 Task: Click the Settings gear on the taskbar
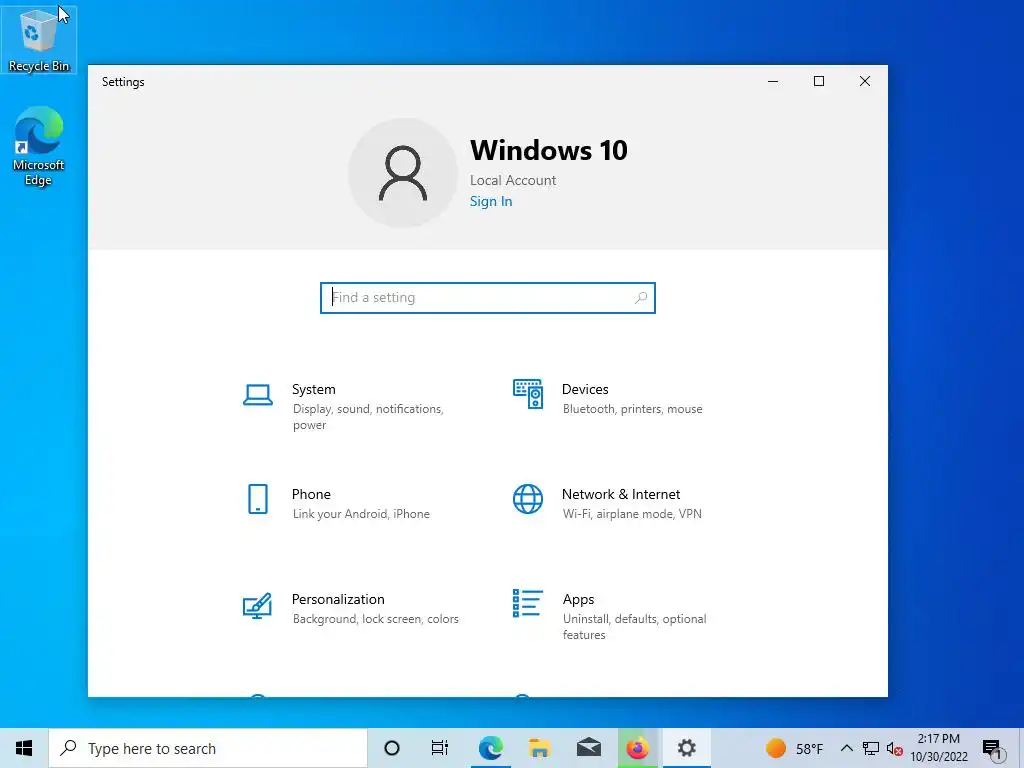coord(686,748)
